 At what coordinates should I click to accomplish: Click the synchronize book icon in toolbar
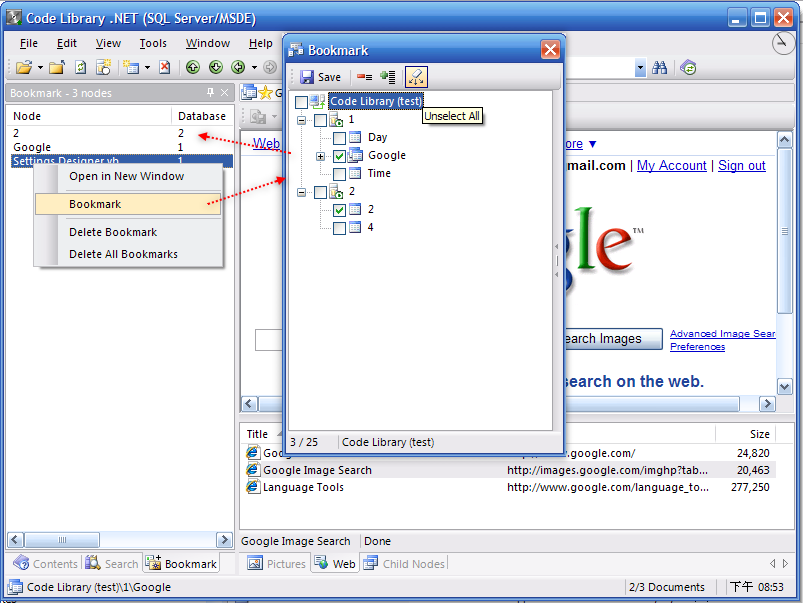[x=688, y=67]
